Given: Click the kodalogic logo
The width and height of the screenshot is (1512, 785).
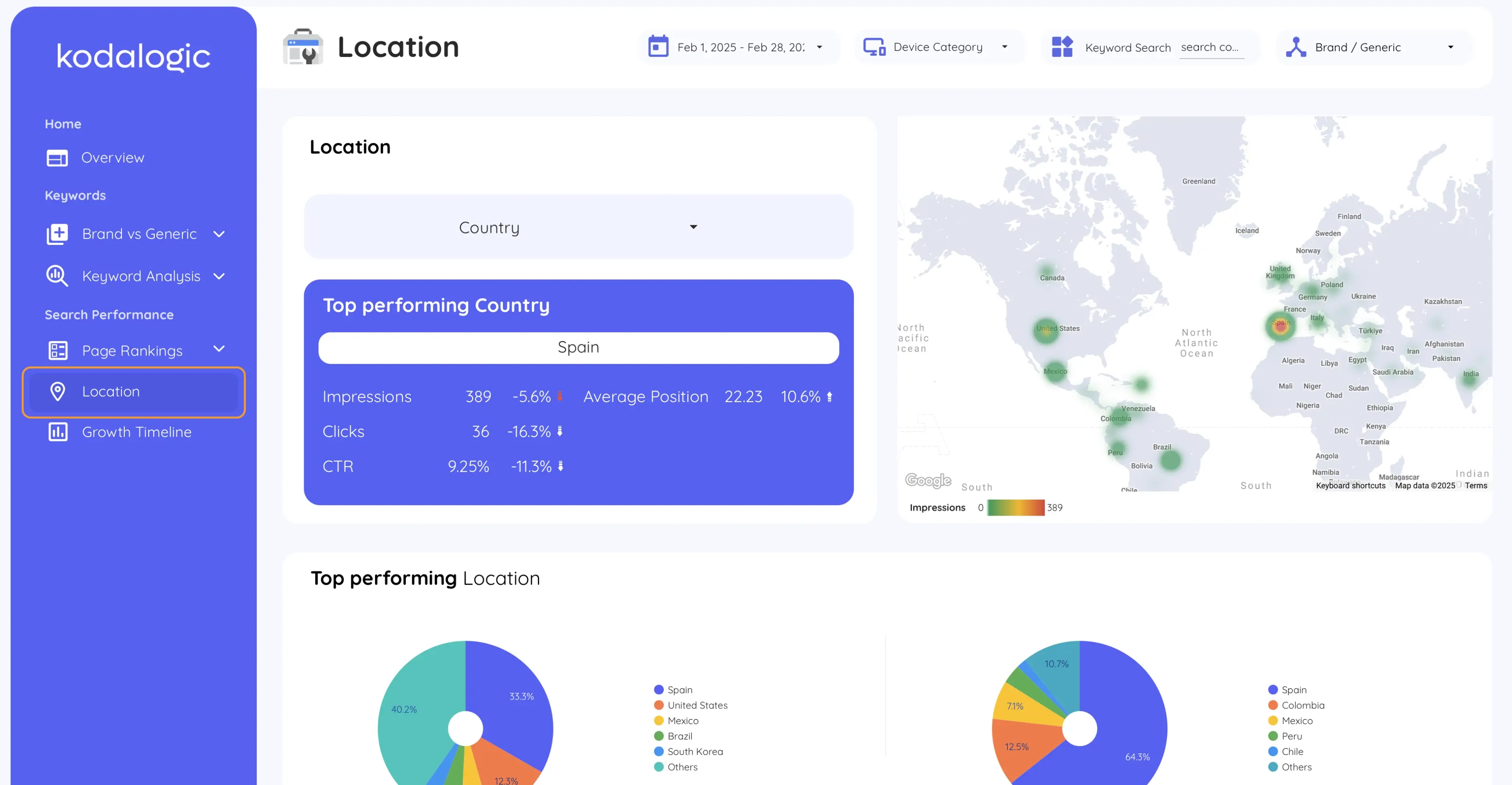Looking at the screenshot, I should (x=133, y=57).
